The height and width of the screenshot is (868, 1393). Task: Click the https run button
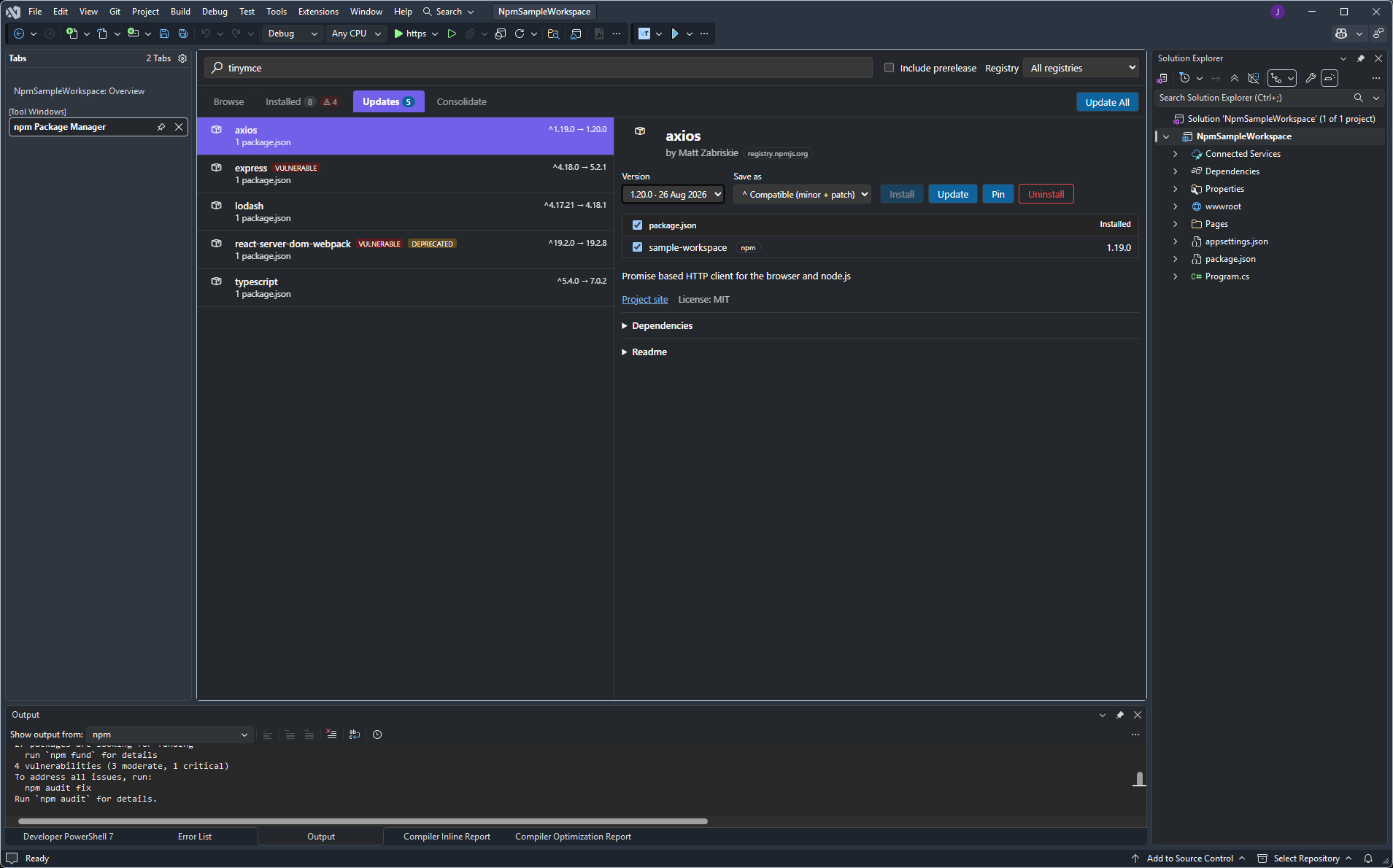410,34
